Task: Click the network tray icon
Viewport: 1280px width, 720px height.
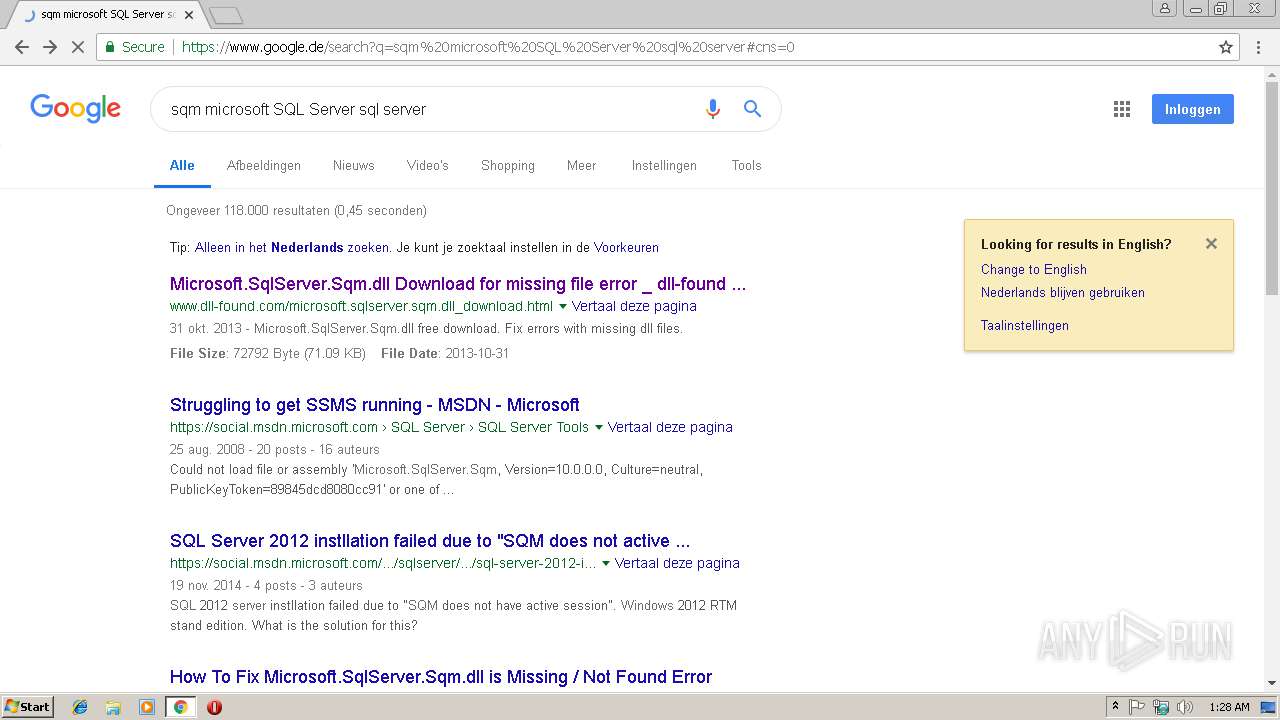Action: pyautogui.click(x=1161, y=707)
